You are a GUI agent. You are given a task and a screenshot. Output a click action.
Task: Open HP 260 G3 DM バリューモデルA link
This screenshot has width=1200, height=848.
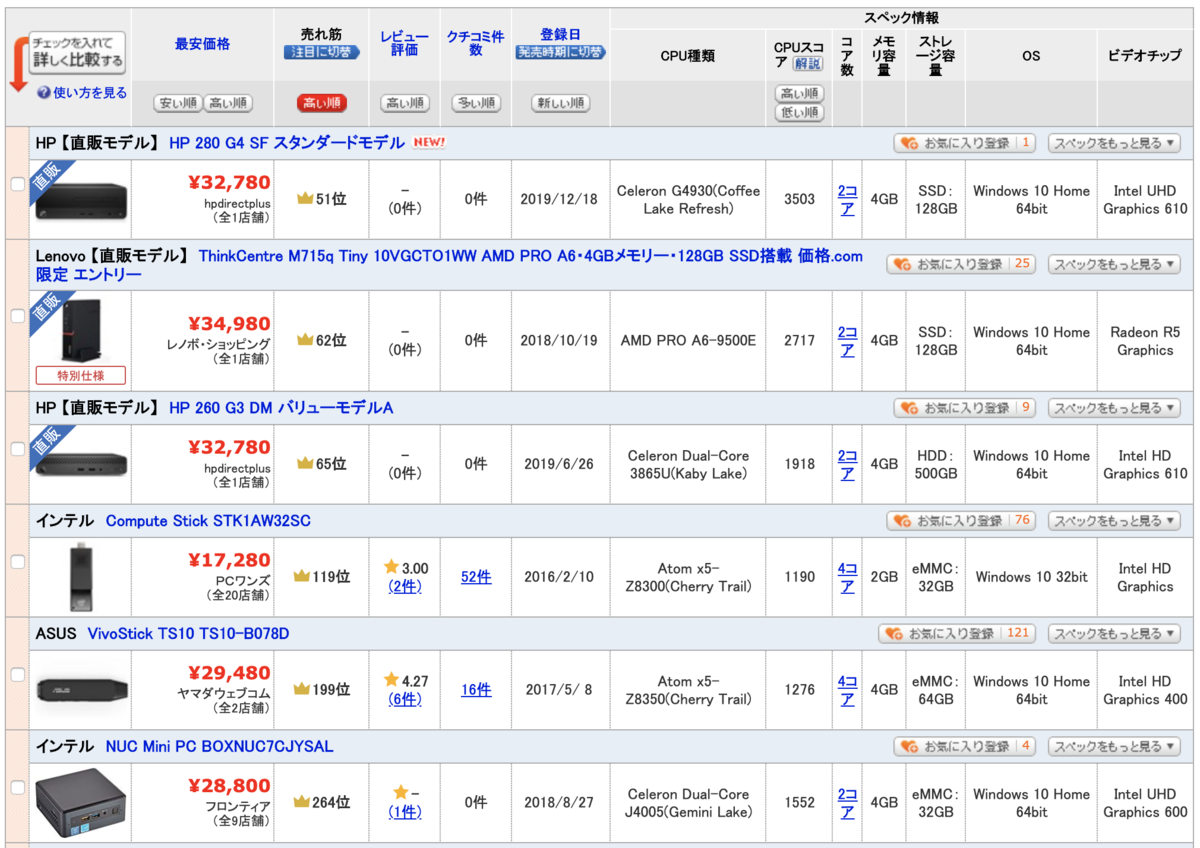[x=281, y=408]
